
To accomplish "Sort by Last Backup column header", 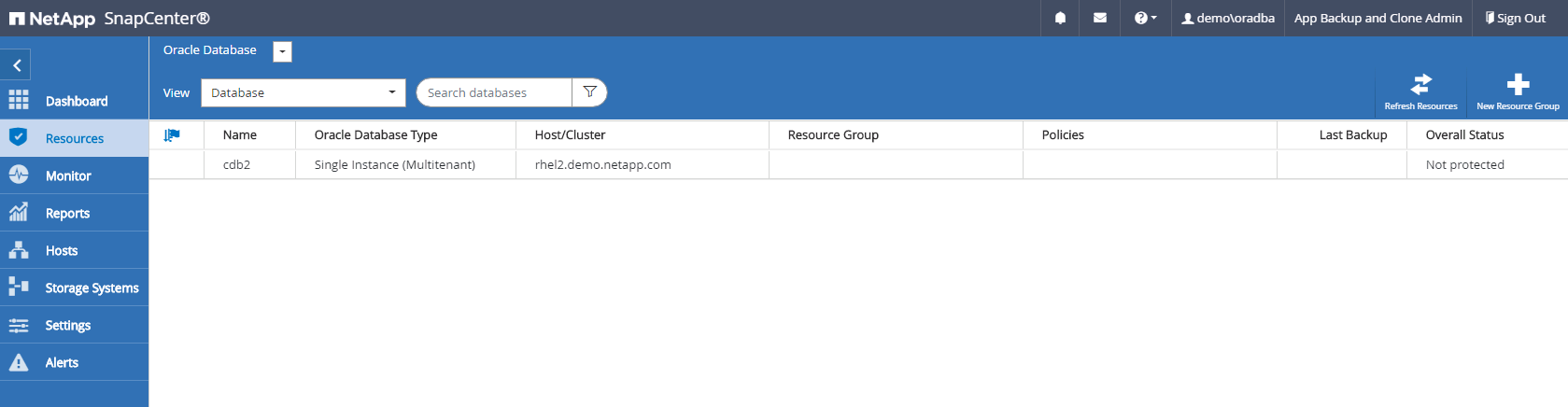I will [x=1353, y=135].
